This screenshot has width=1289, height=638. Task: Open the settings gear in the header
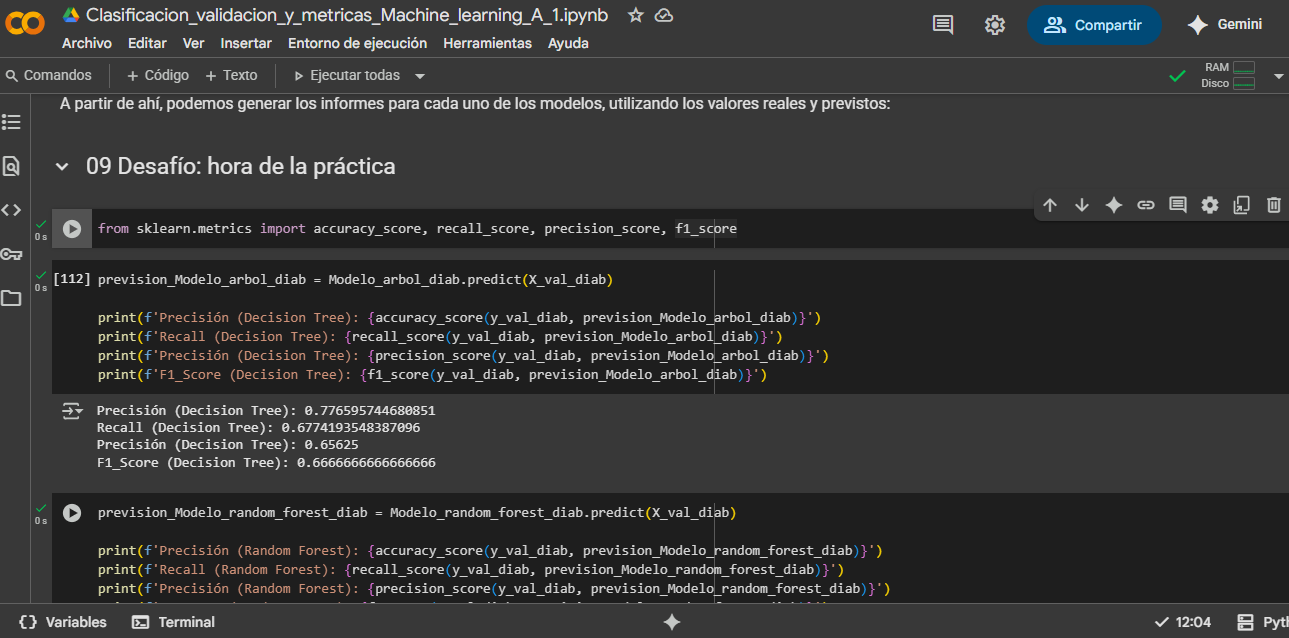pyautogui.click(x=994, y=25)
